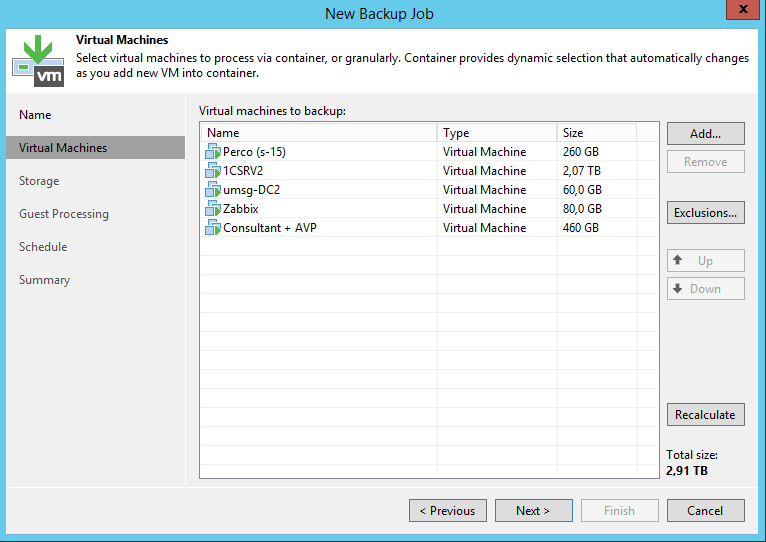Recalculate the total backup size
This screenshot has width=766, height=542.
pos(705,414)
